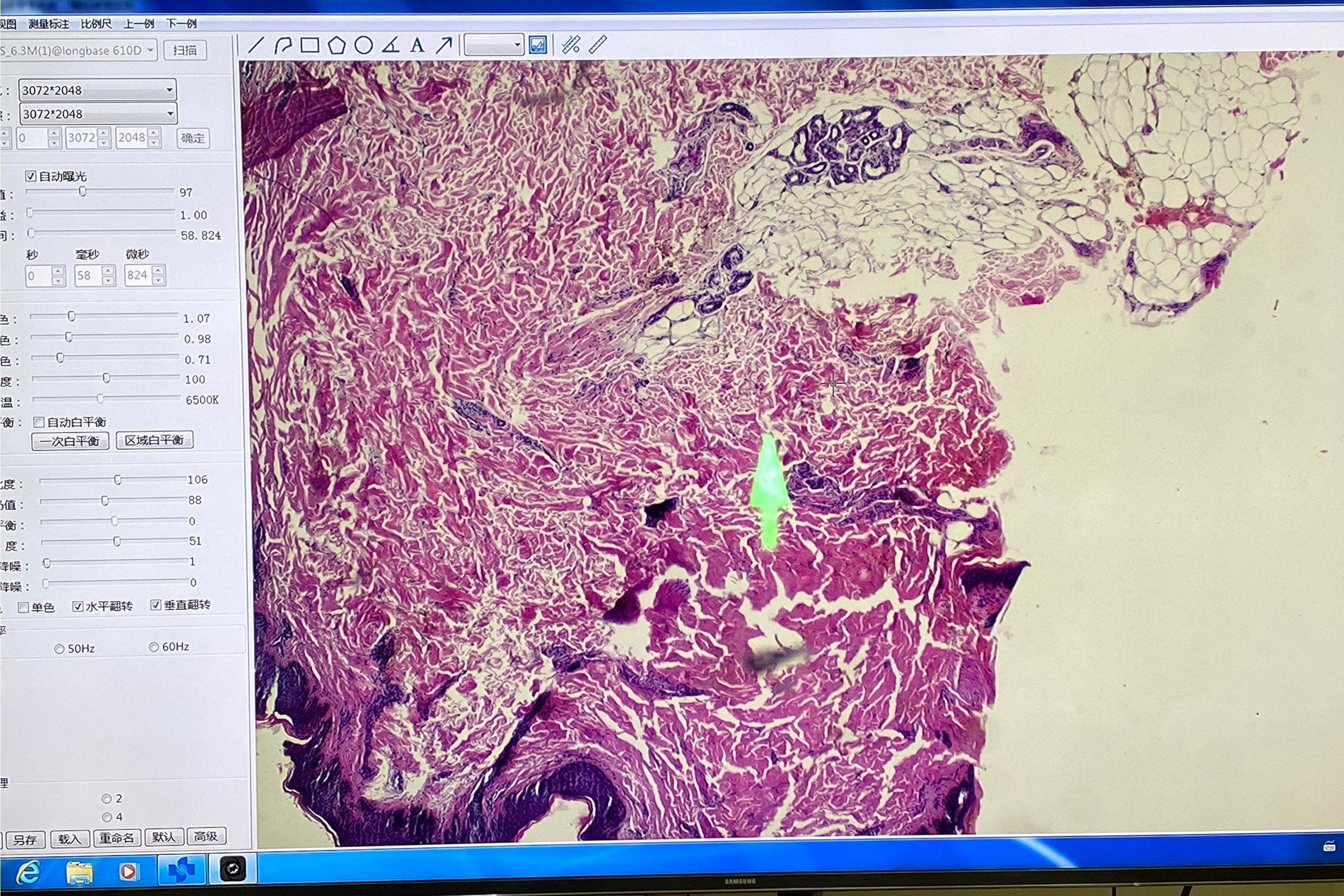Select the straight line measurement tool
1344x896 pixels.
click(x=256, y=44)
